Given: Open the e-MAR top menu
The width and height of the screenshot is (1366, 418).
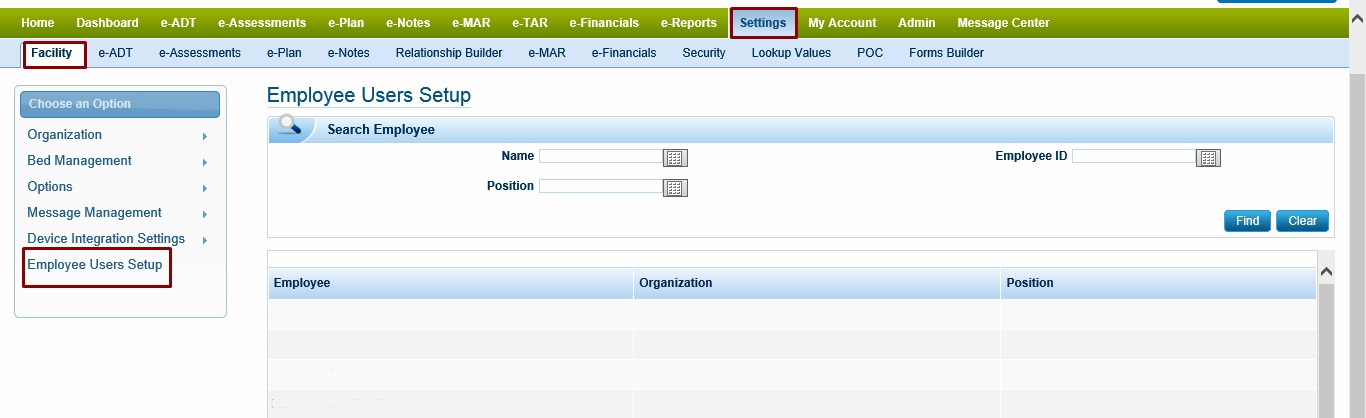Looking at the screenshot, I should 470,23.
